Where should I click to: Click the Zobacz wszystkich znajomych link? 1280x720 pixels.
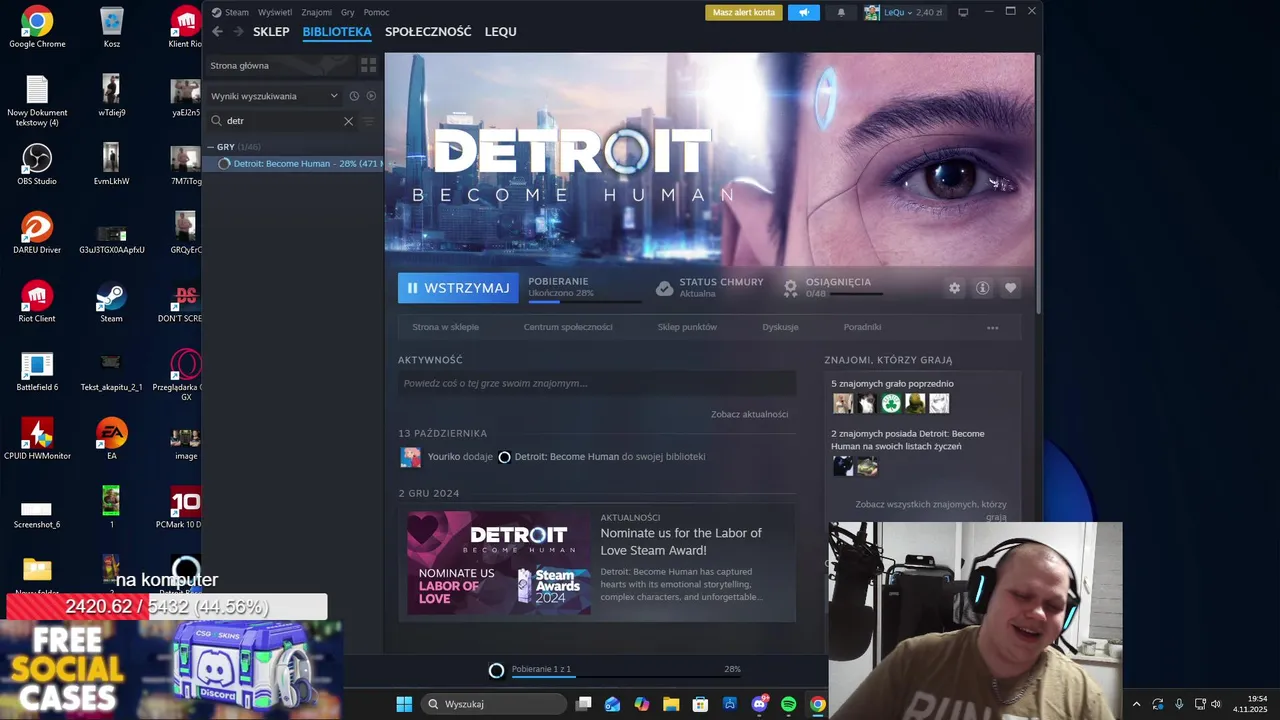click(931, 511)
